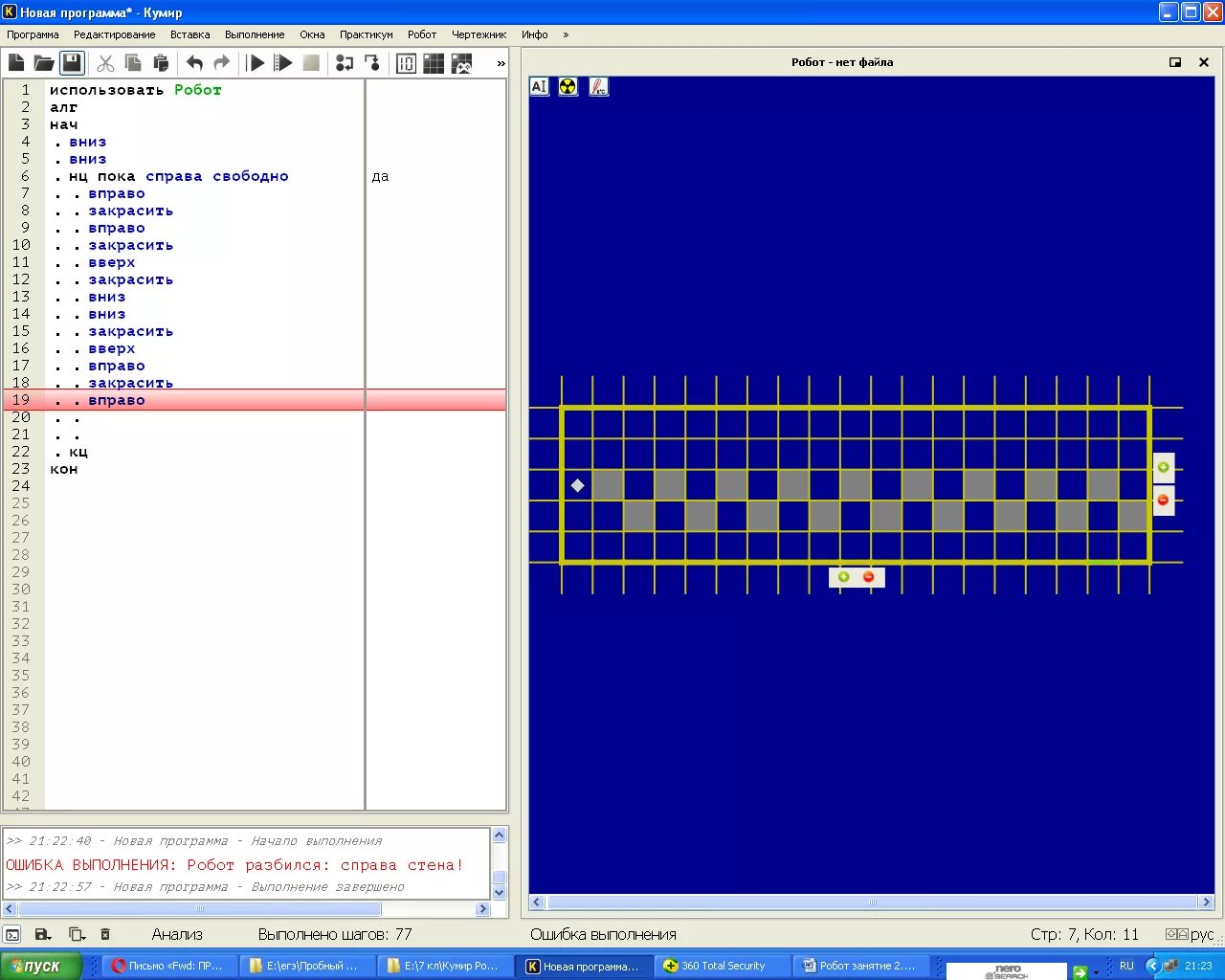Stop program execution

311,63
